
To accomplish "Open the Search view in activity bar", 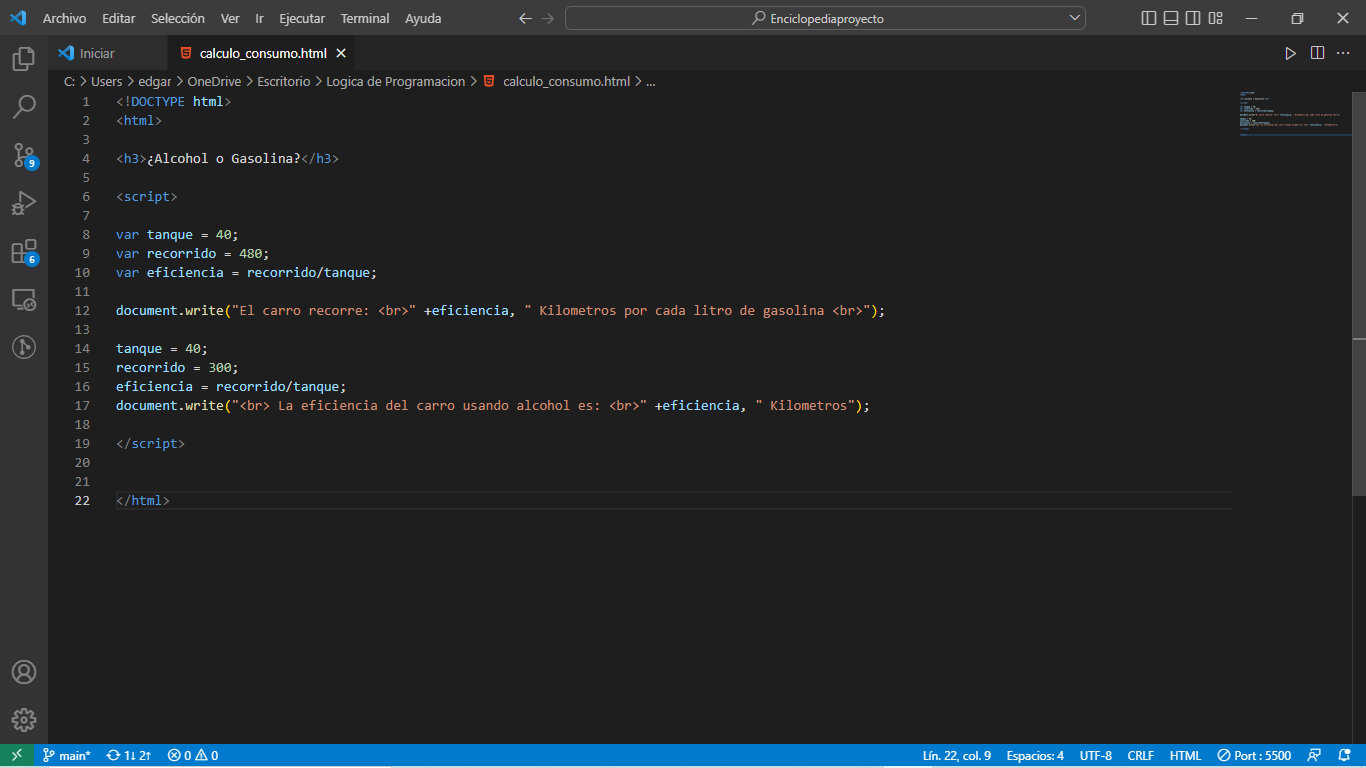I will pos(24,106).
